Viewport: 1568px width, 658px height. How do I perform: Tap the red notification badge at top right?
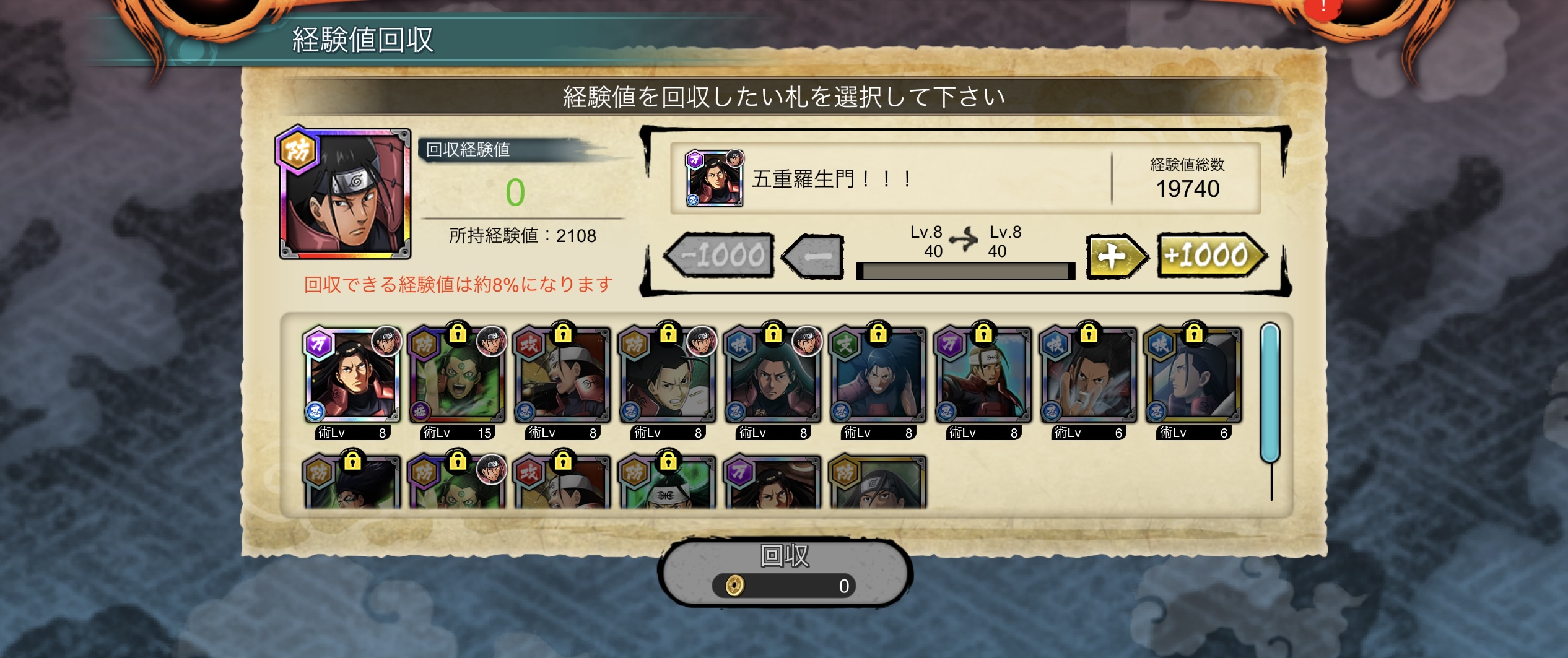(1323, 7)
